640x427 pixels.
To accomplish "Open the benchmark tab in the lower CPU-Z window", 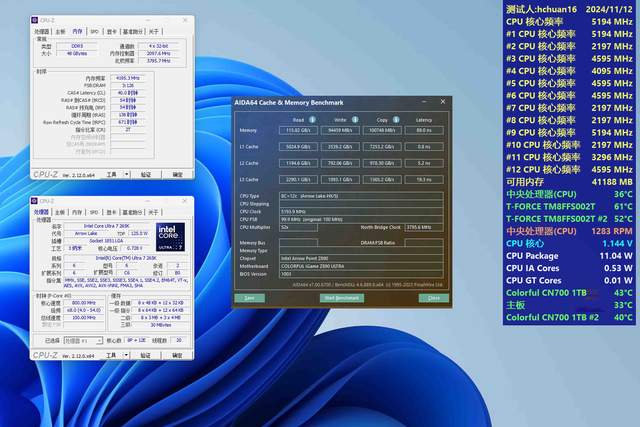I will click(133, 212).
